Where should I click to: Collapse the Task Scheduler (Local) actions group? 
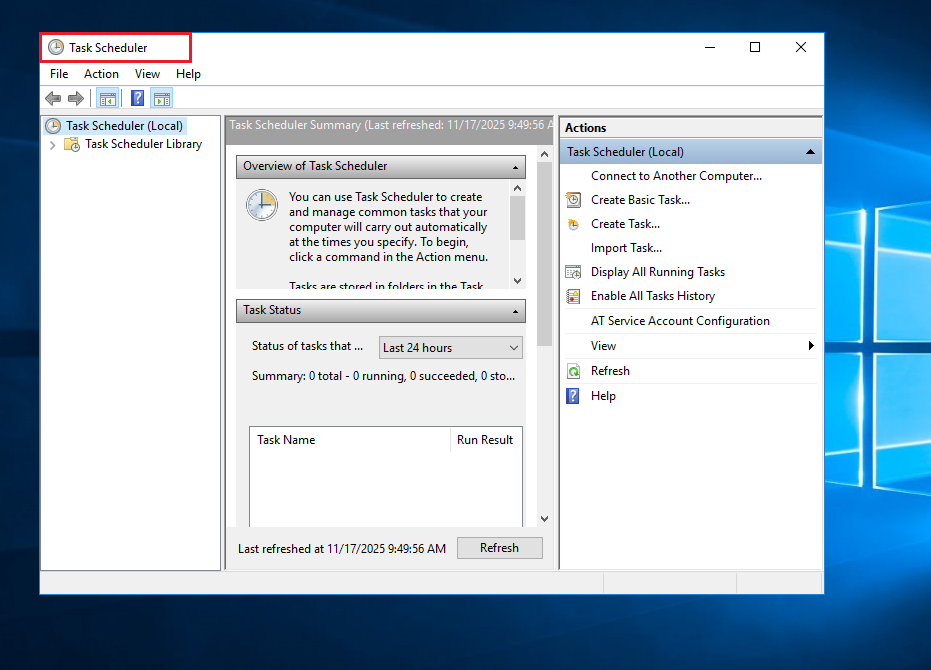[810, 152]
